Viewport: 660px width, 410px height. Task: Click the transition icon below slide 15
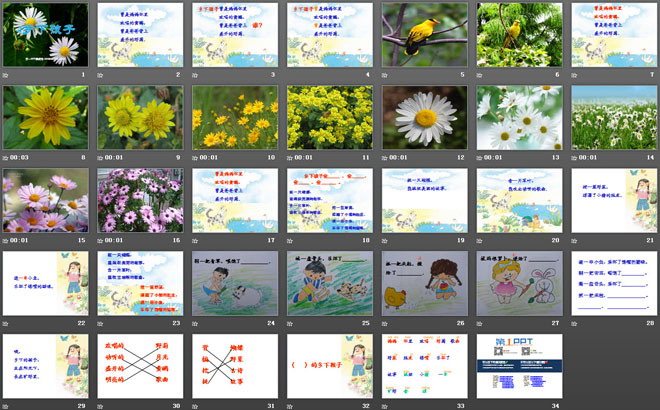7,240
